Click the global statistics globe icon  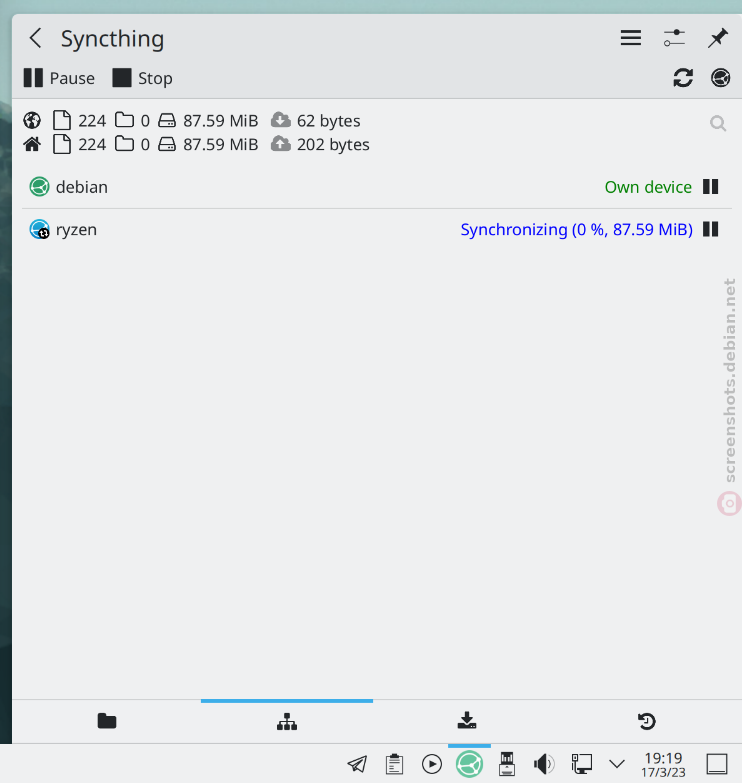(x=32, y=120)
